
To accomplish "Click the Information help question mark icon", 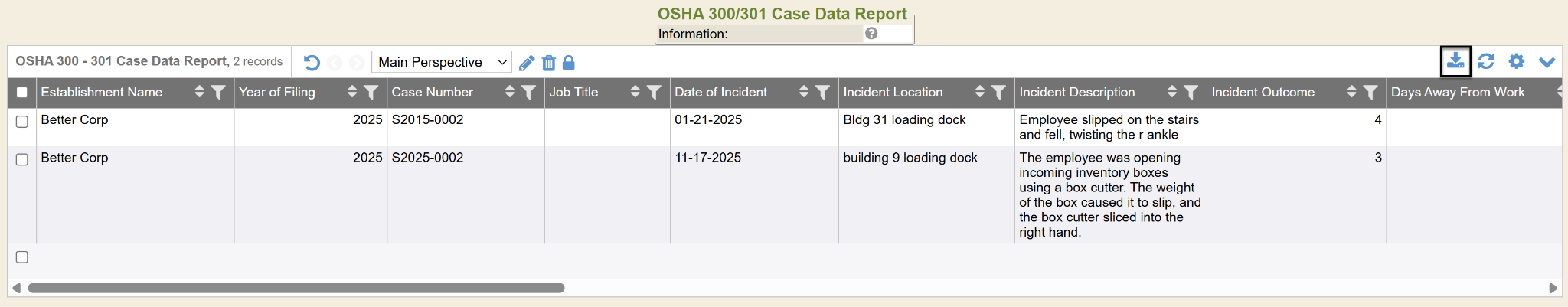I will point(871,34).
